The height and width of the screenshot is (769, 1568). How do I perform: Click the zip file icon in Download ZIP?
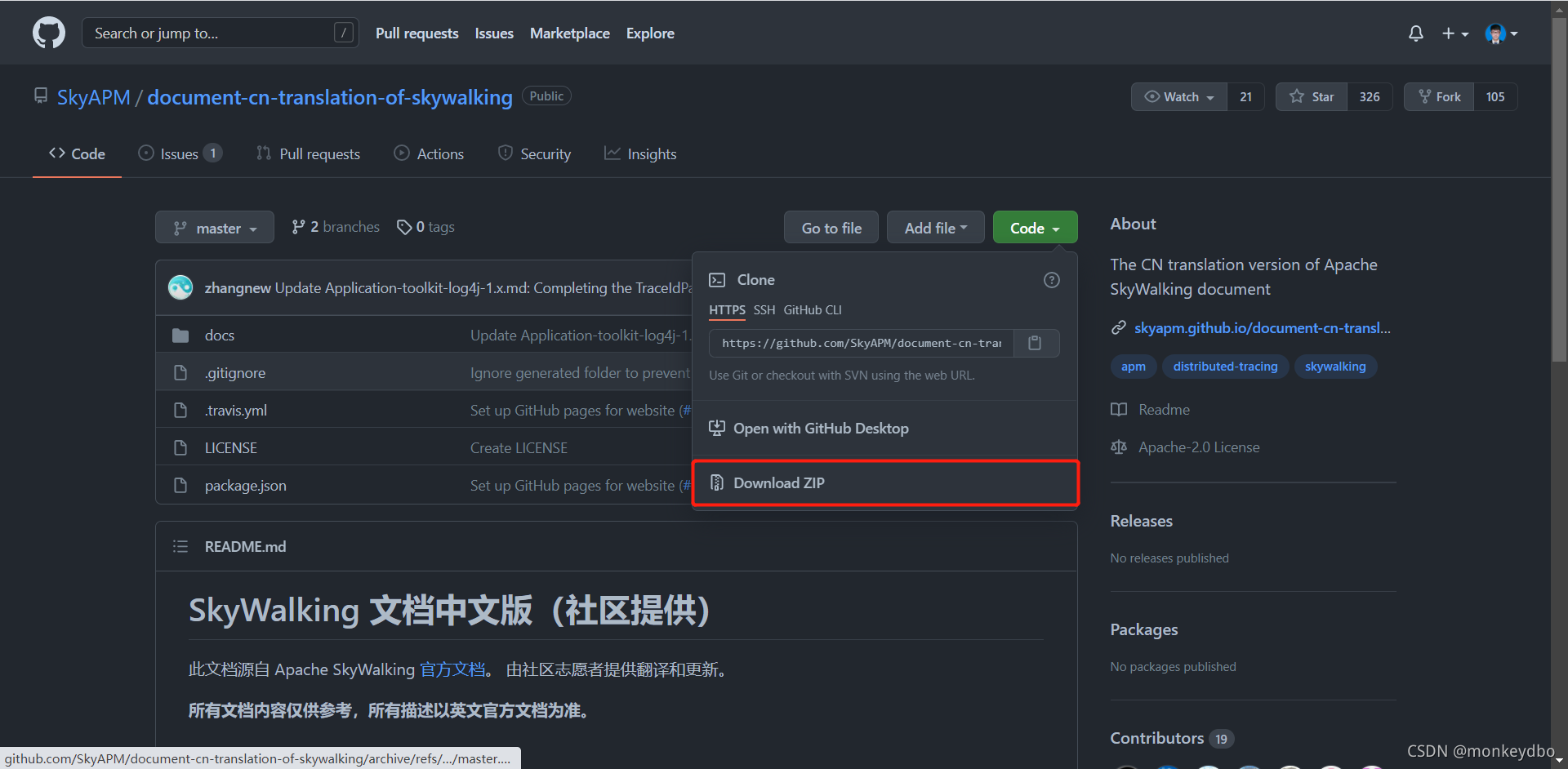coord(717,483)
